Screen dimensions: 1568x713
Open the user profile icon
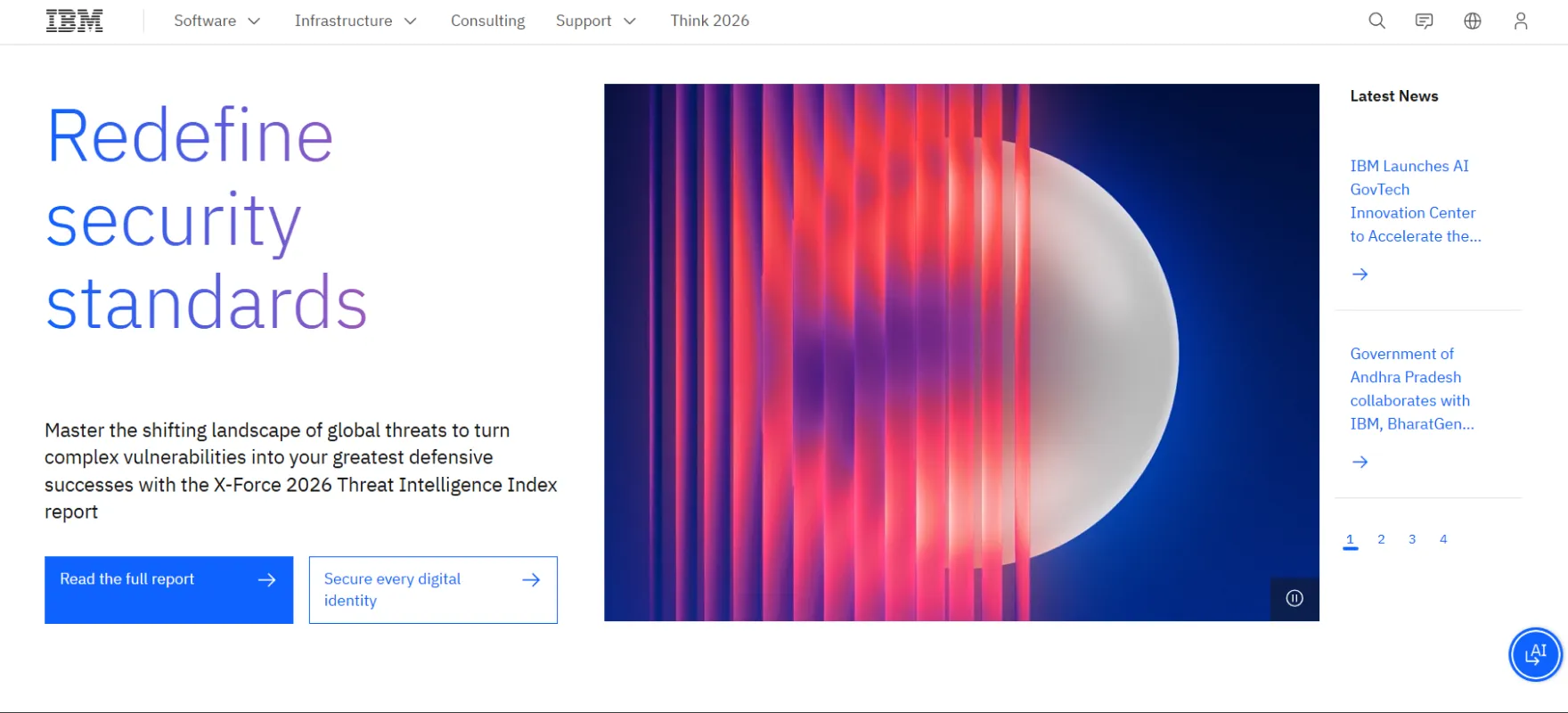click(1521, 20)
